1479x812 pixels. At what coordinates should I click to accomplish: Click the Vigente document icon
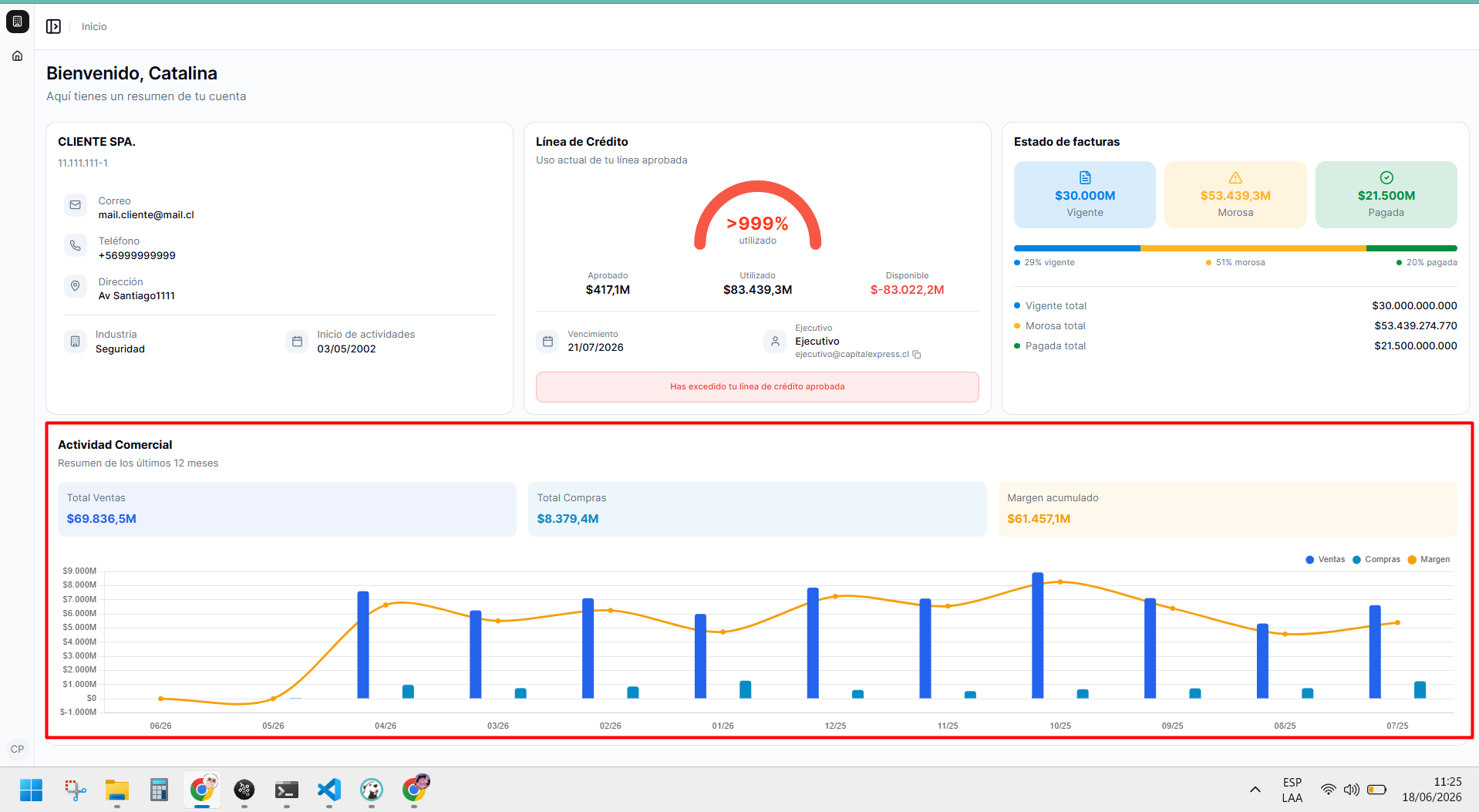coord(1085,177)
